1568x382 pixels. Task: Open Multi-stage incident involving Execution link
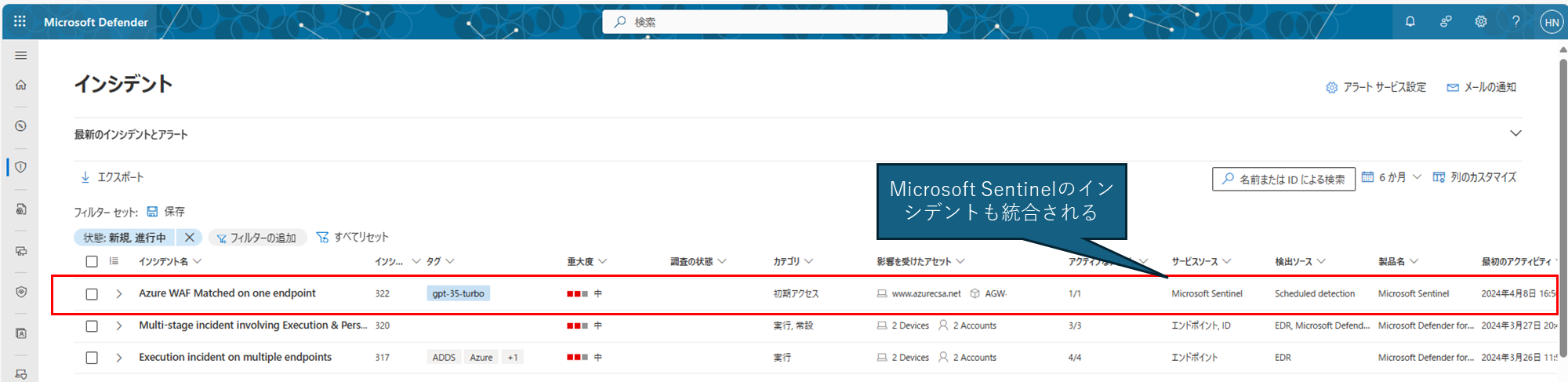click(x=252, y=325)
